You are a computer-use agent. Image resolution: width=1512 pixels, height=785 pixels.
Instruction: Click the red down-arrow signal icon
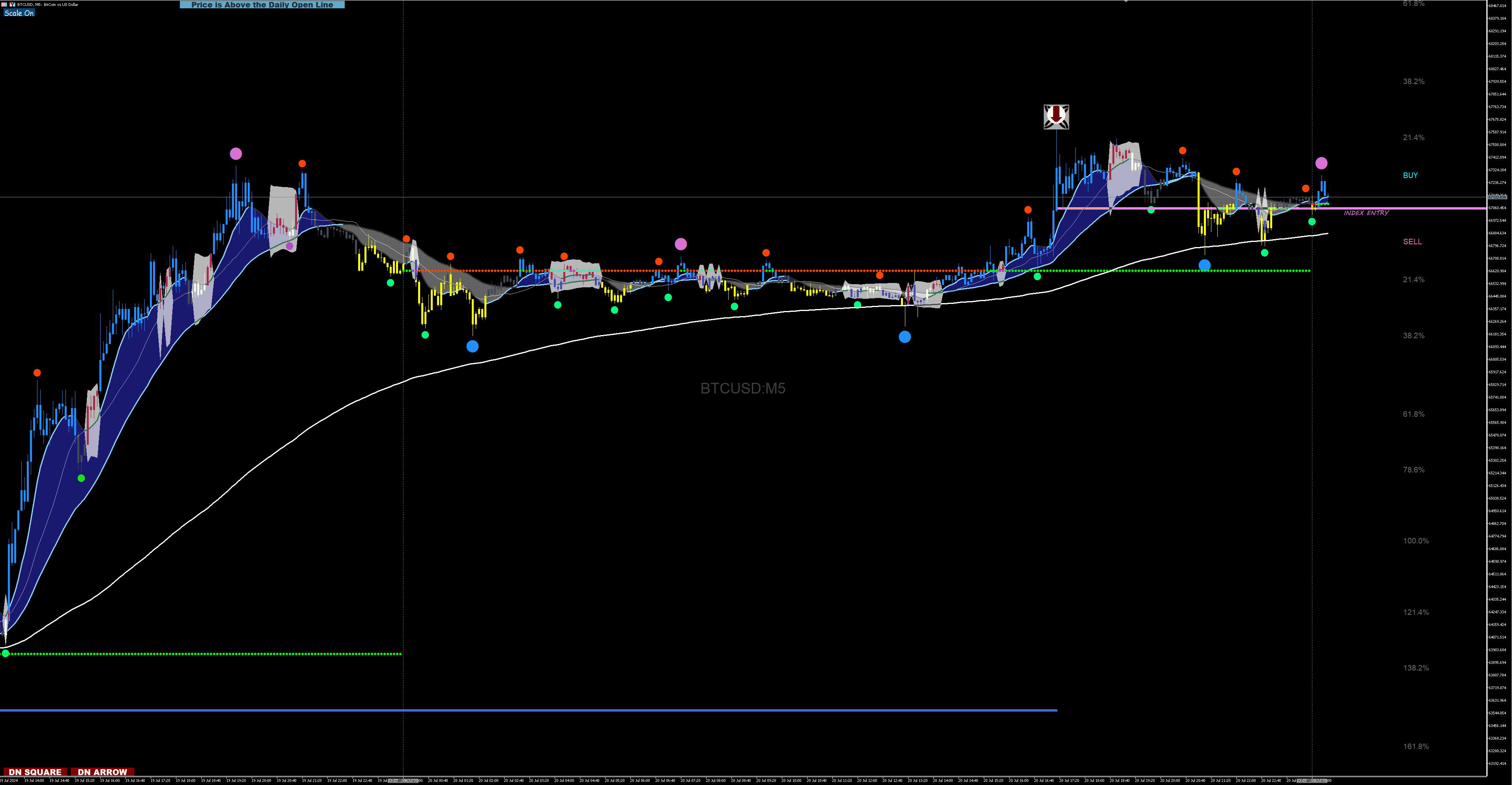click(x=1056, y=116)
